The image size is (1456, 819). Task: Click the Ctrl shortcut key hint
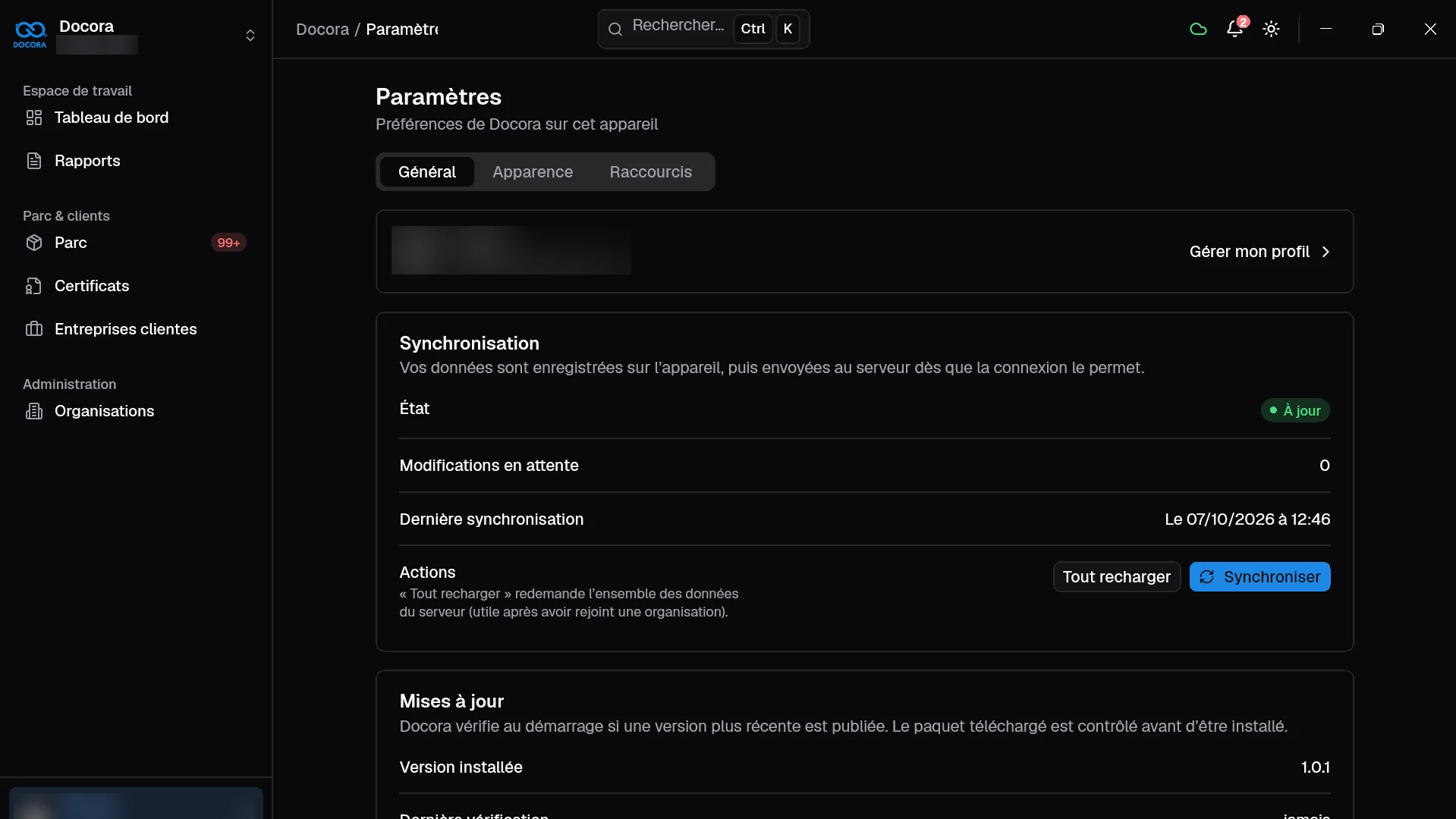(753, 29)
